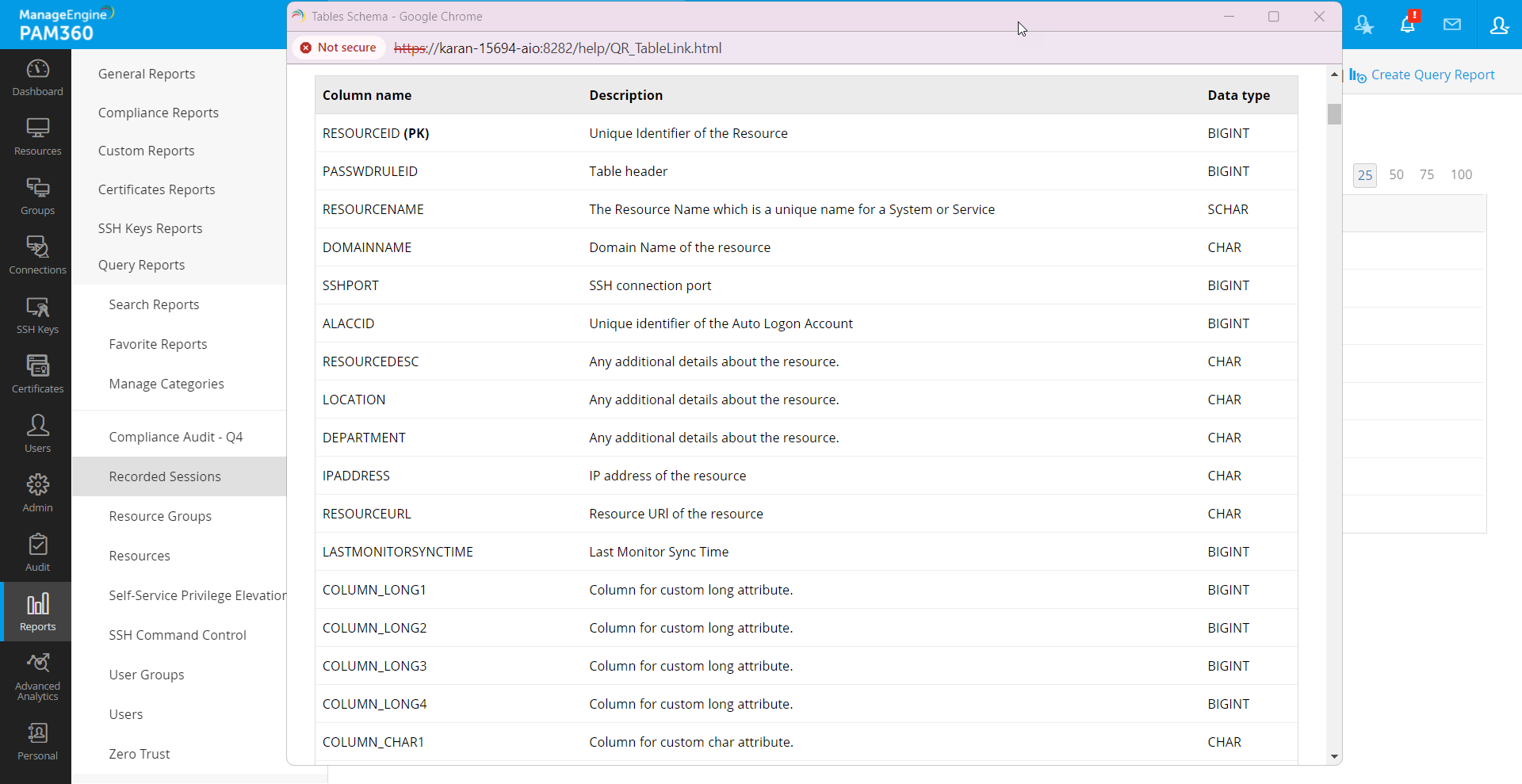Expand the Query Reports category
Image resolution: width=1522 pixels, height=784 pixels.
141,265
